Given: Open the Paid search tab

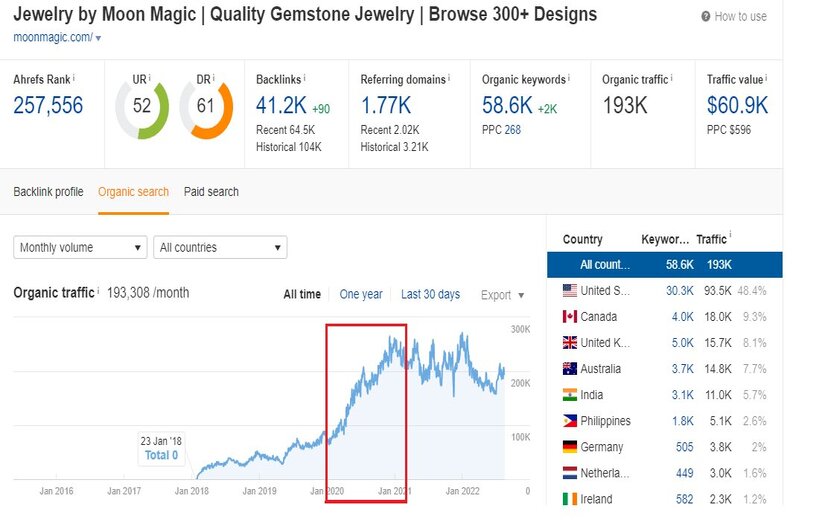Looking at the screenshot, I should point(211,192).
